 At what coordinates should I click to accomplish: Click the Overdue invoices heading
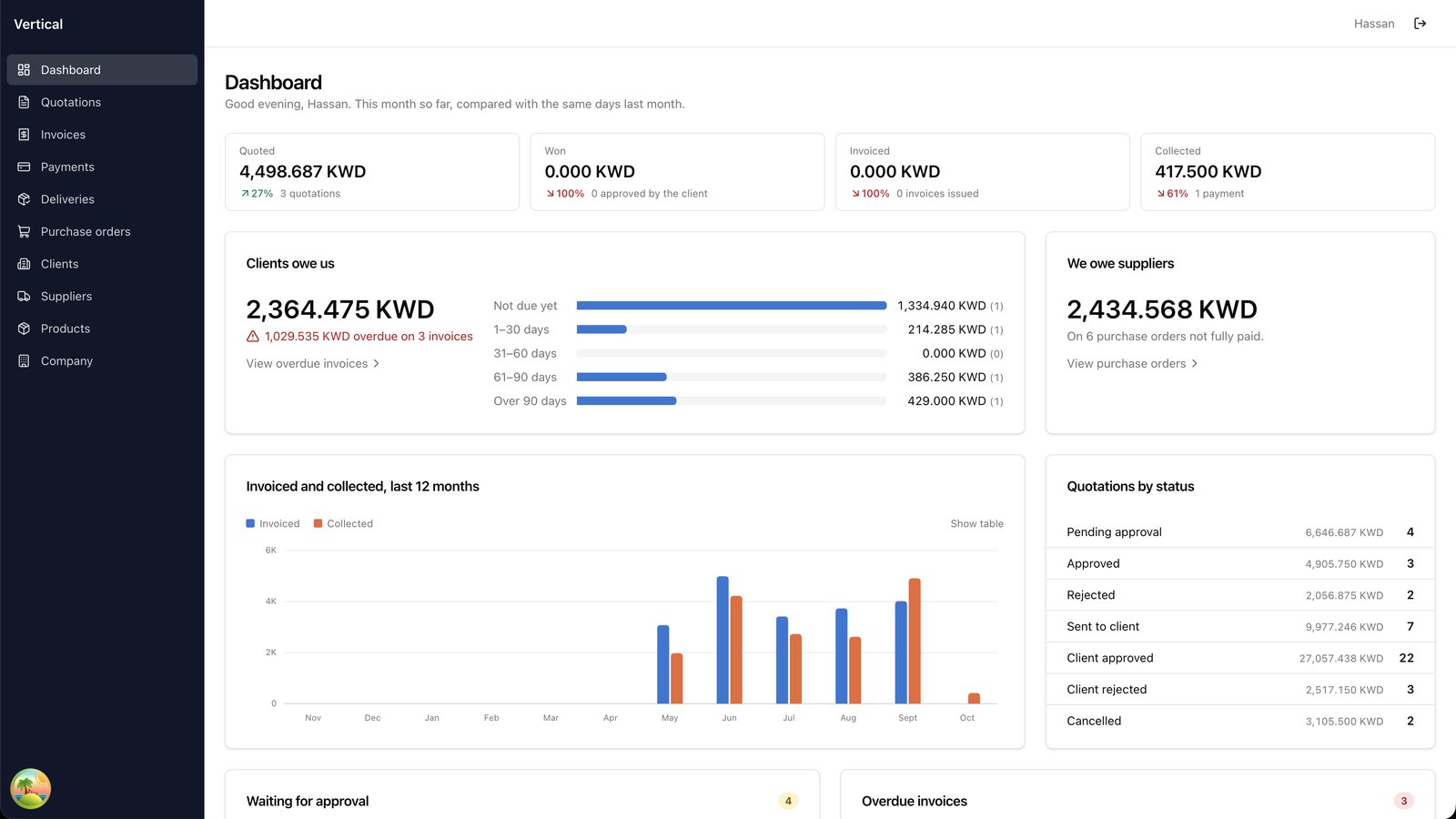tap(915, 801)
